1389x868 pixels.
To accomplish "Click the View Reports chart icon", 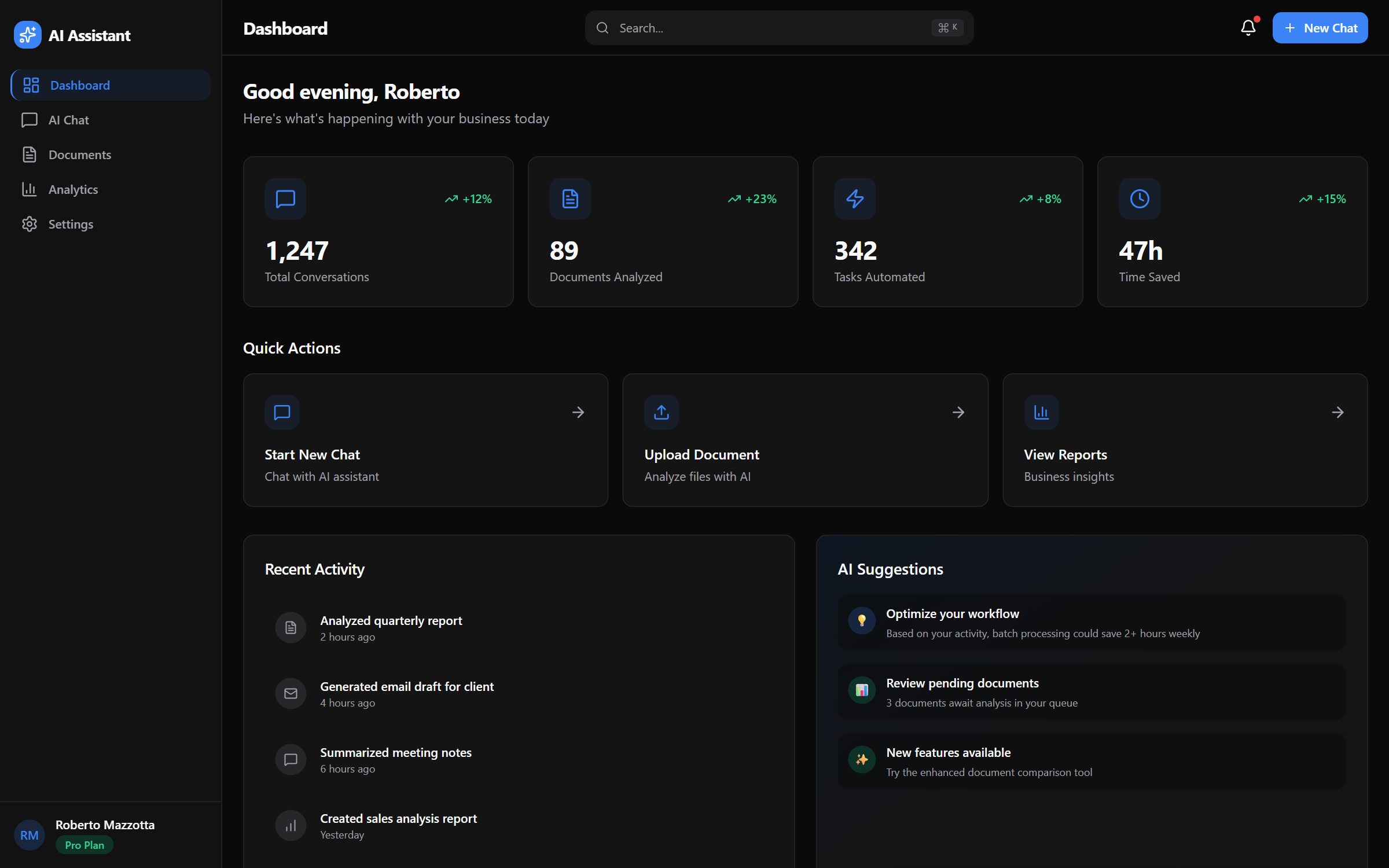I will (1041, 412).
